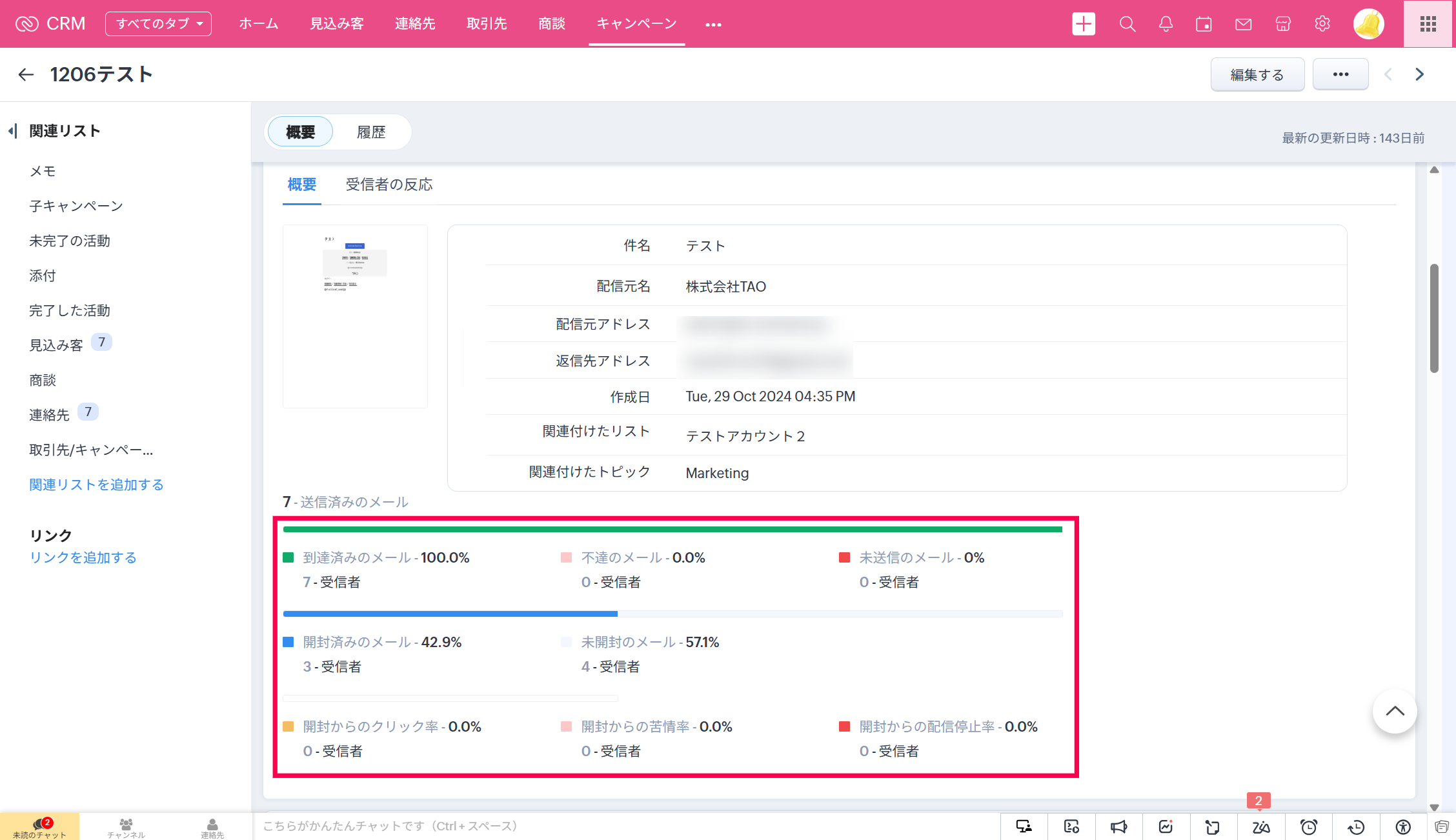The height and width of the screenshot is (840, 1456).
Task: Click the search magnifier icon
Action: 1127,25
